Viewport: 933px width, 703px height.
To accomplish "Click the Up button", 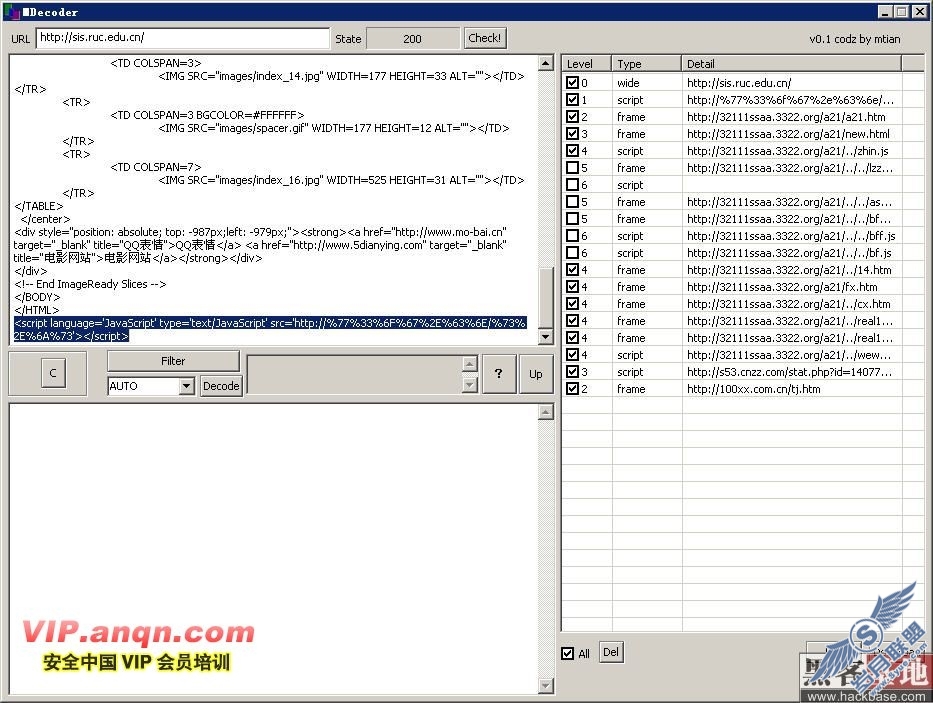I will 536,374.
